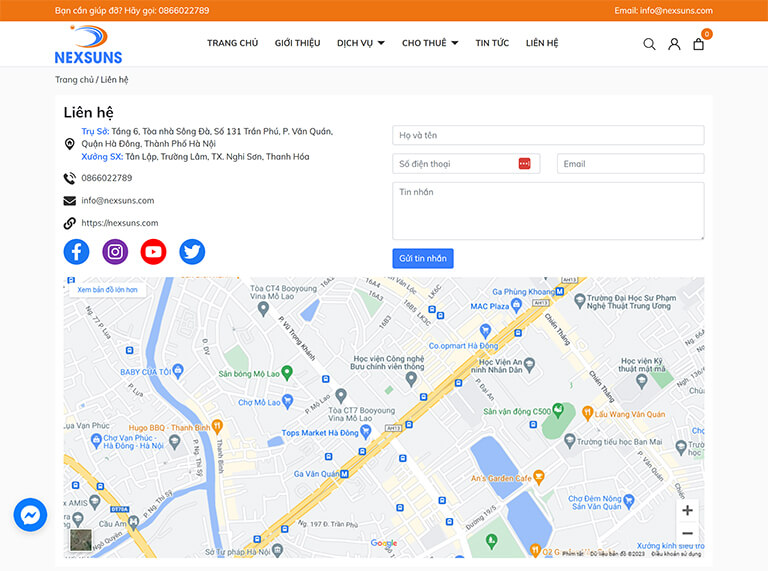Viewport: 768px width, 571px height.
Task: Click Trang chủ breadcrumb link
Action: (74, 79)
